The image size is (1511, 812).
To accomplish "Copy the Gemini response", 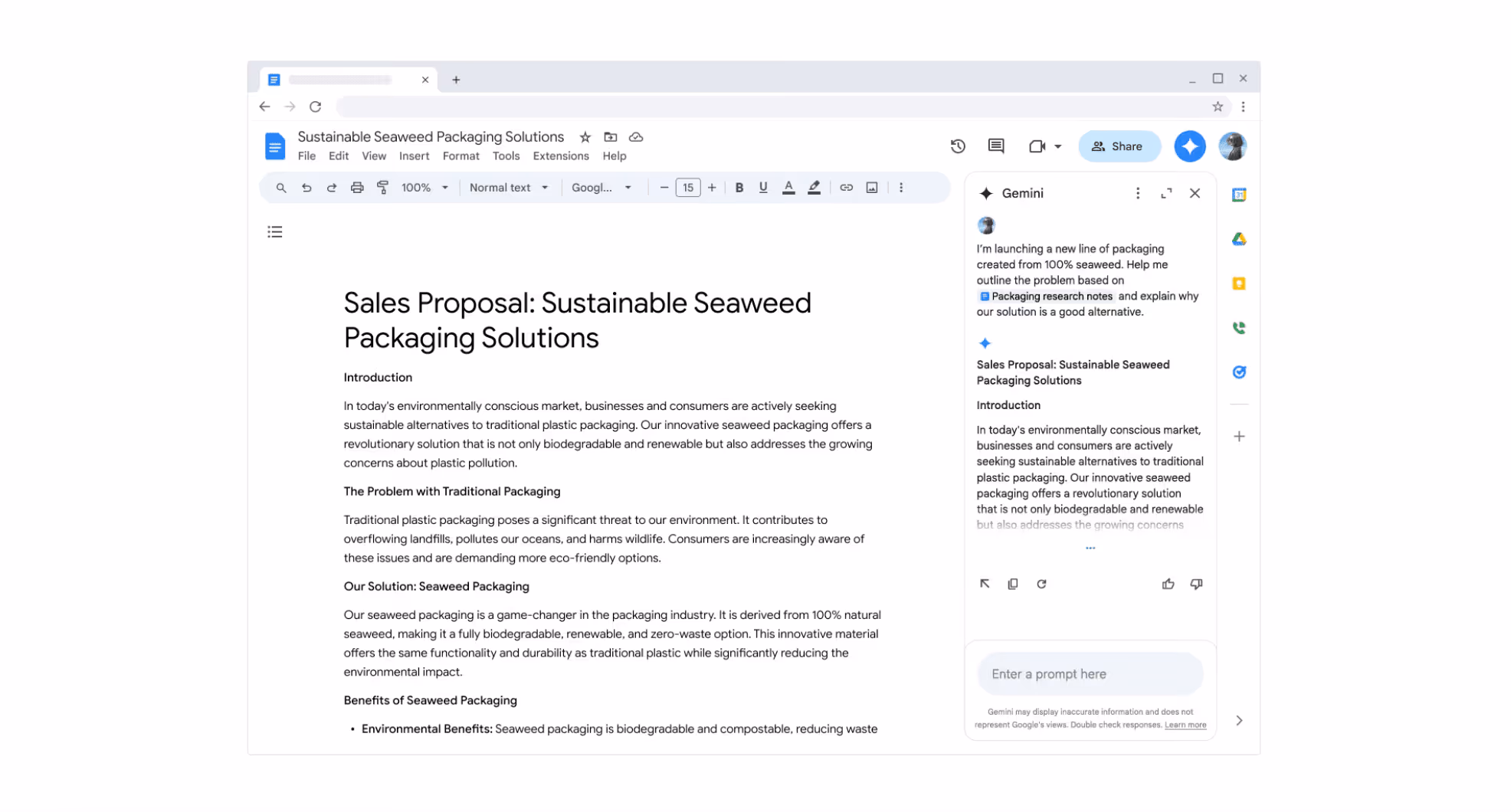I will click(1013, 584).
